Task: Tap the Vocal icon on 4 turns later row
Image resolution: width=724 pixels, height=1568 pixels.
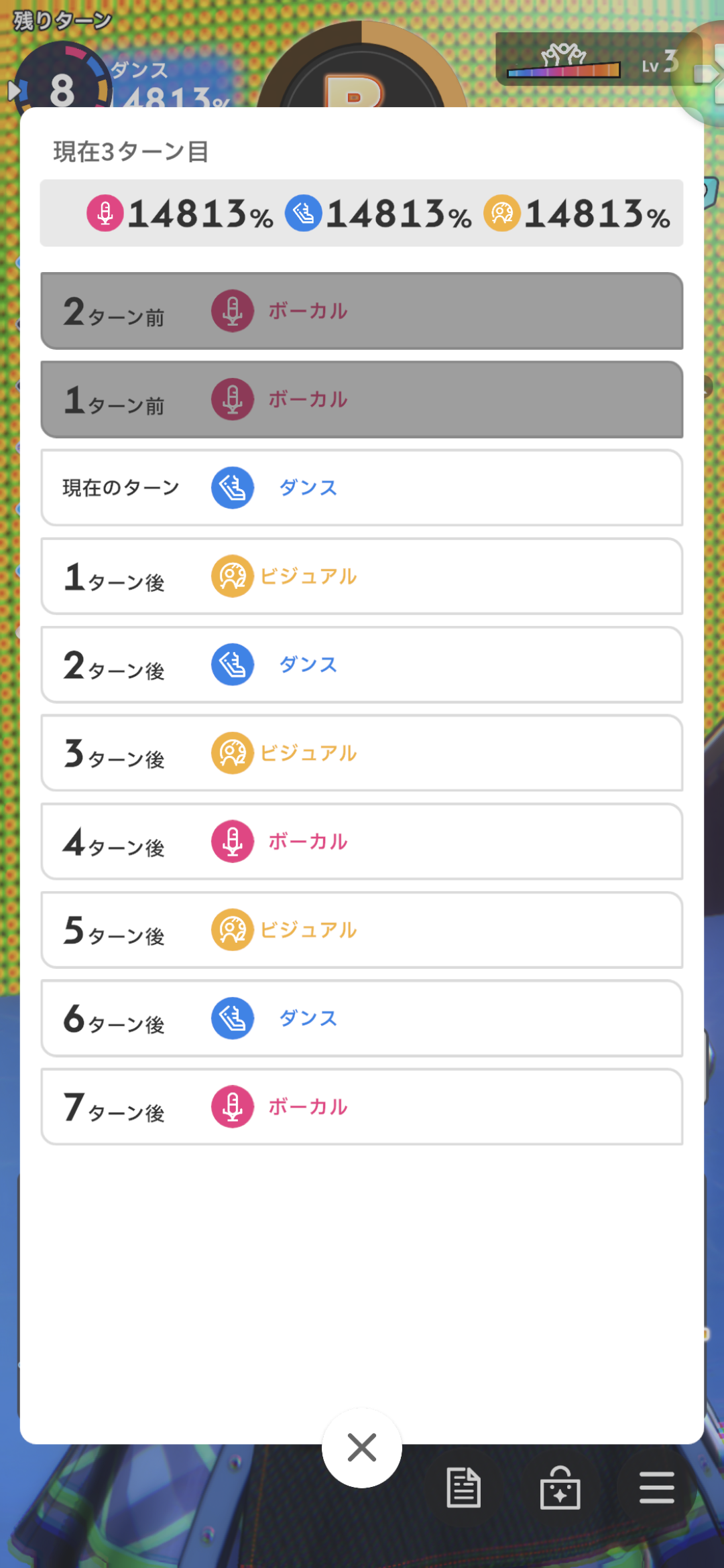Action: [x=233, y=842]
